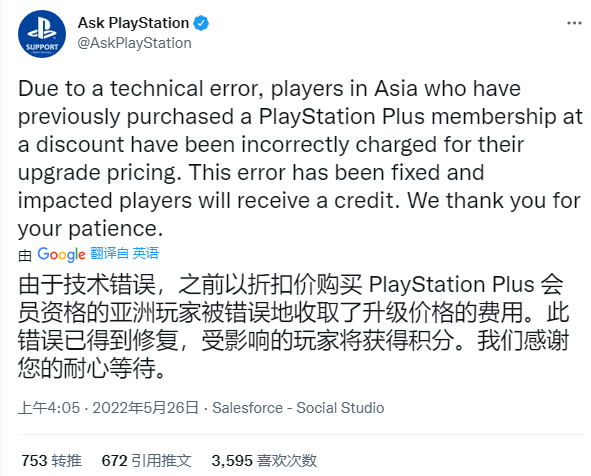View the 753 转推 retweets list
Image resolution: width=591 pixels, height=476 pixels.
51,461
